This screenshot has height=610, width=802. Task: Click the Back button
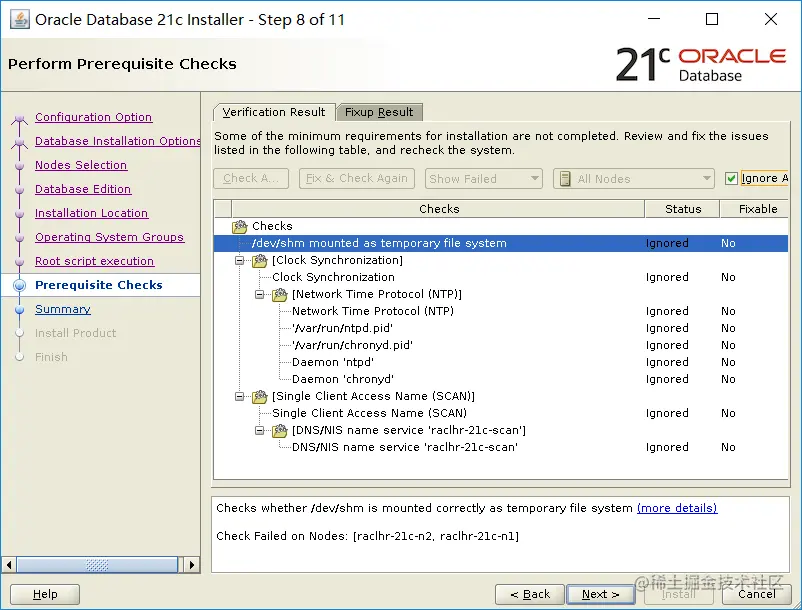(x=530, y=594)
